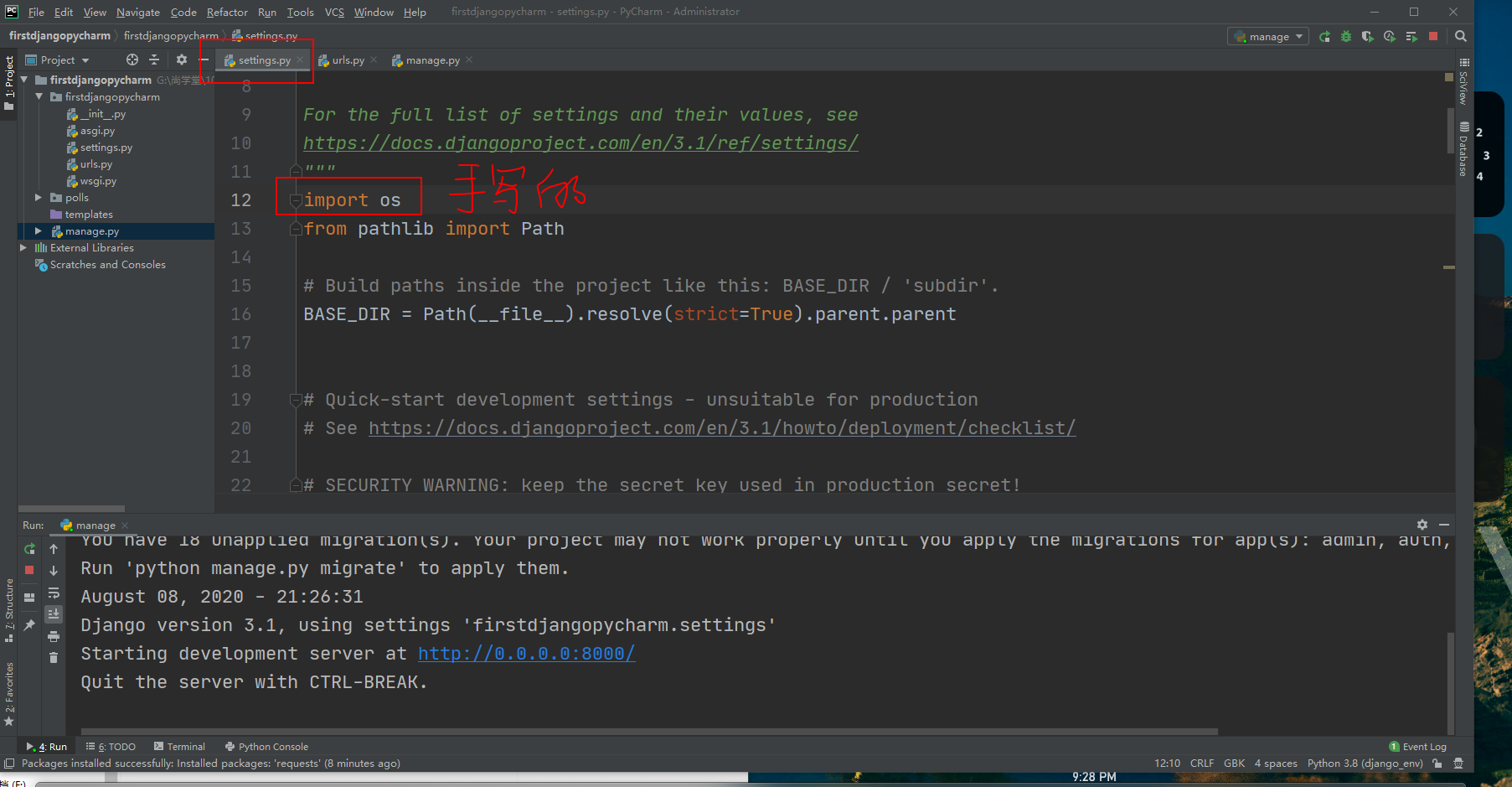Image resolution: width=1512 pixels, height=787 pixels.
Task: Open the Terminal tool window
Action: click(x=179, y=747)
